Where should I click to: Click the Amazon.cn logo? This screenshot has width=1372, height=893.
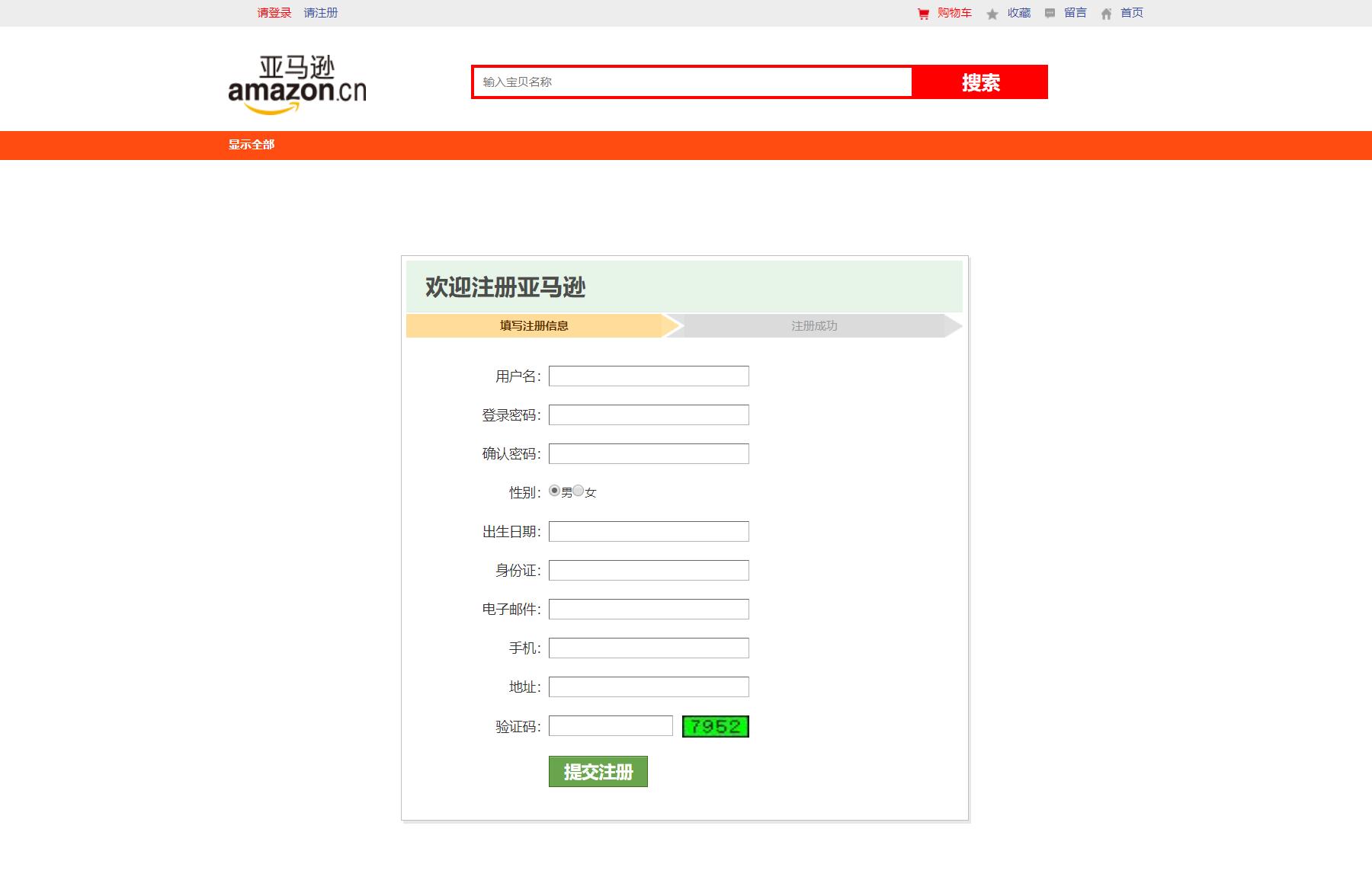point(297,85)
